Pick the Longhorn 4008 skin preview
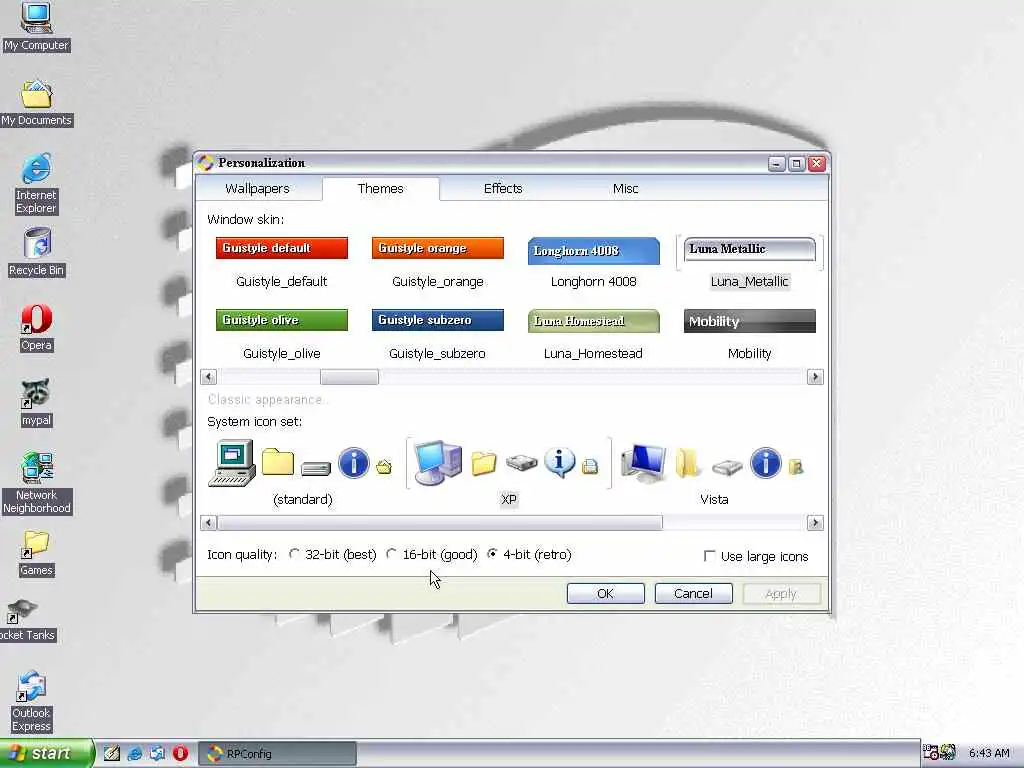 (594, 251)
